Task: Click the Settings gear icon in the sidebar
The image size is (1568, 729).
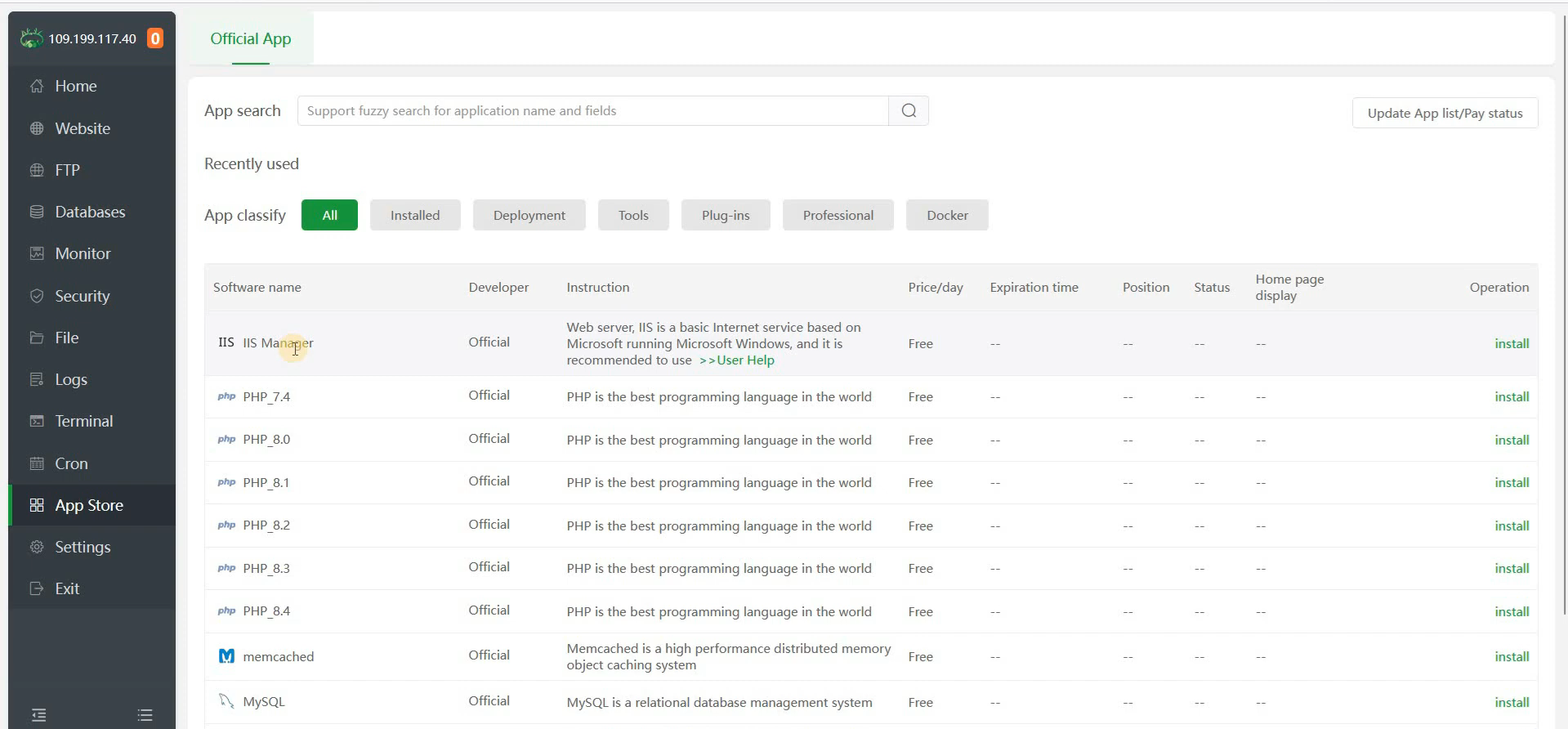Action: click(x=37, y=547)
